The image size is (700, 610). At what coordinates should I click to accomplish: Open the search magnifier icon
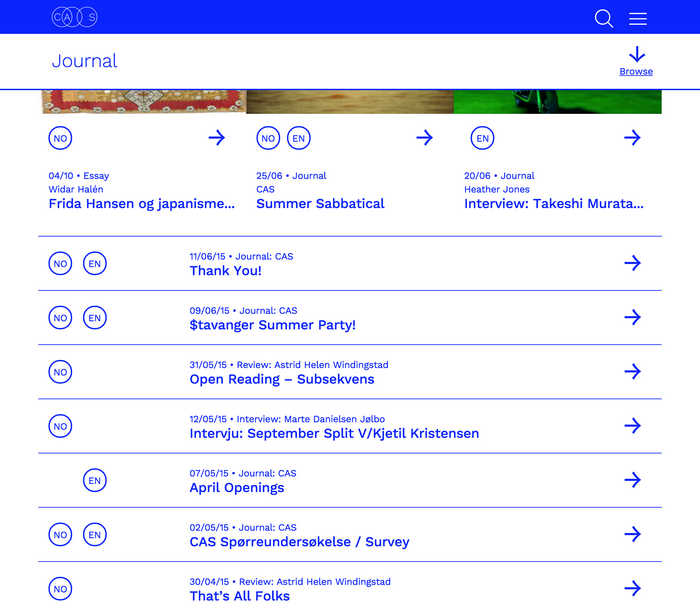click(x=604, y=18)
